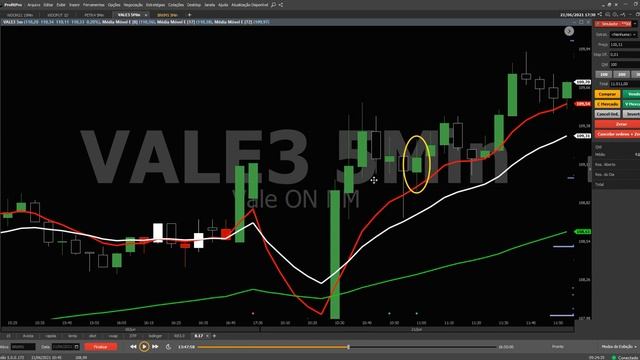This screenshot has height=360, width=640.
Task: Move the replay progress slider handle
Action: pos(348,347)
